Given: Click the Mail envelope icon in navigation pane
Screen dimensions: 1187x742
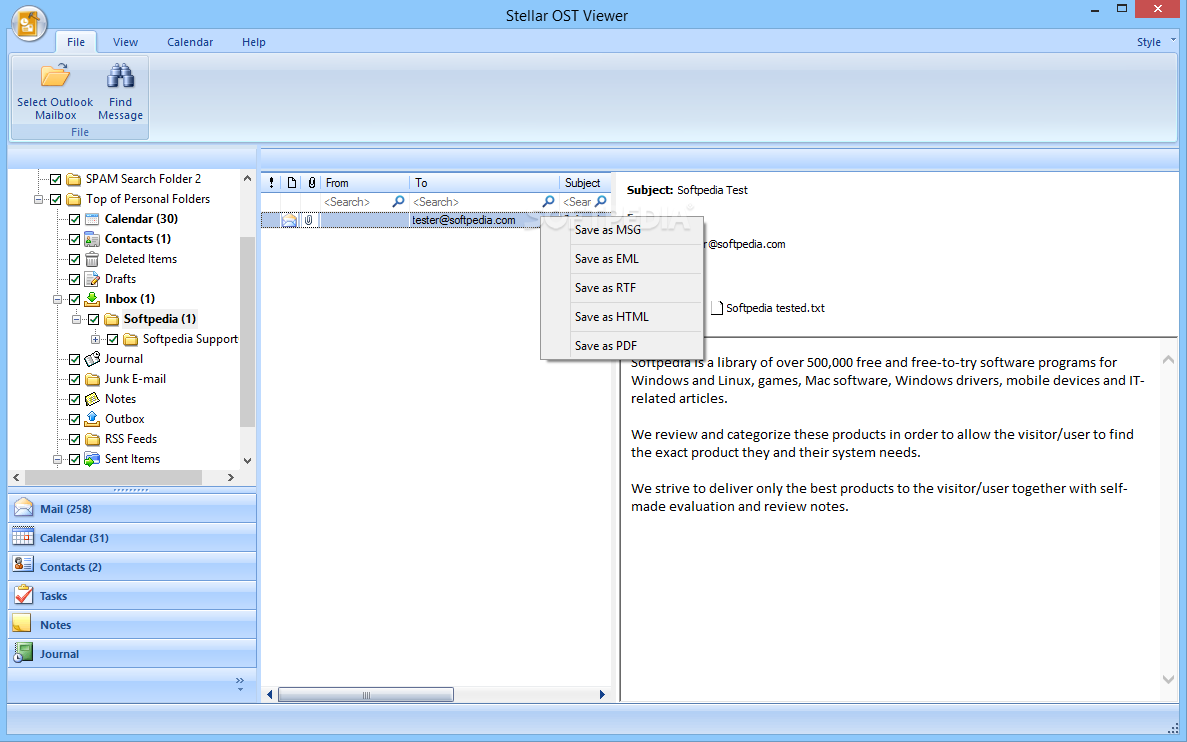Looking at the screenshot, I should click(x=23, y=507).
